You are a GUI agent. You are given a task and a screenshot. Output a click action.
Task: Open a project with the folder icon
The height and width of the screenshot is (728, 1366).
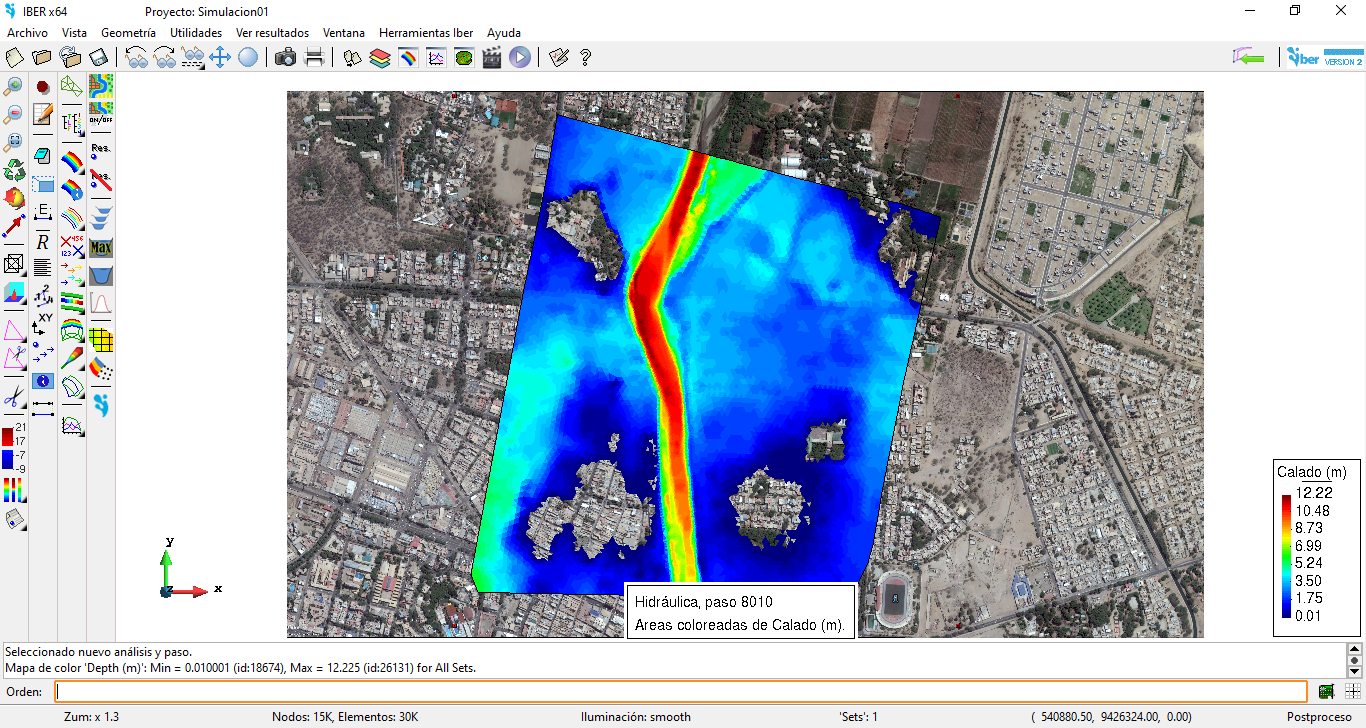pyautogui.click(x=42, y=57)
